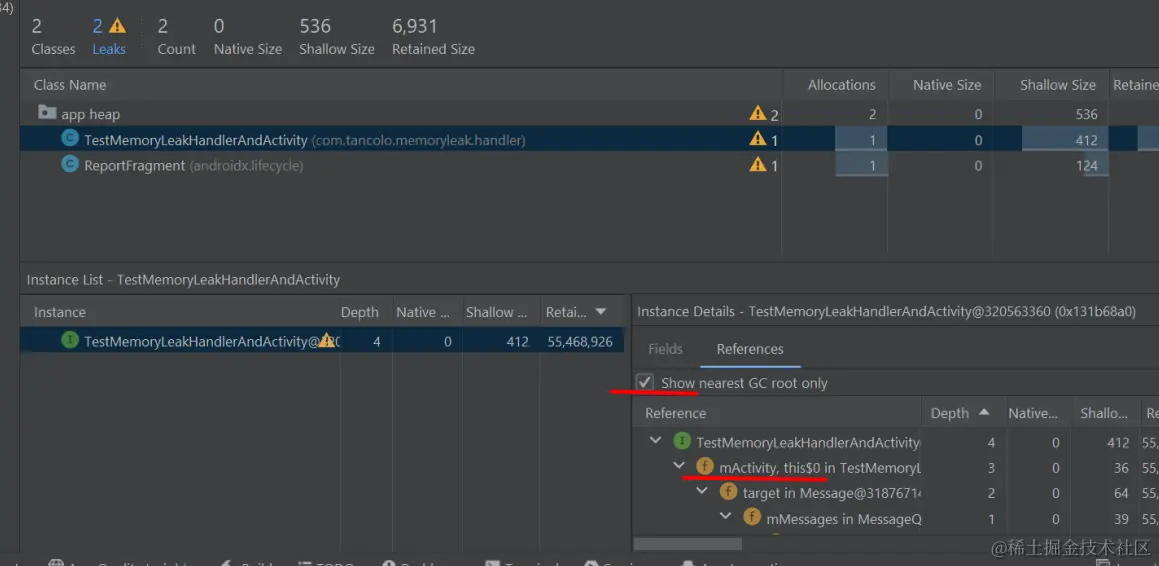
Task: Click the horizontal scrollbar under References
Action: click(687, 544)
